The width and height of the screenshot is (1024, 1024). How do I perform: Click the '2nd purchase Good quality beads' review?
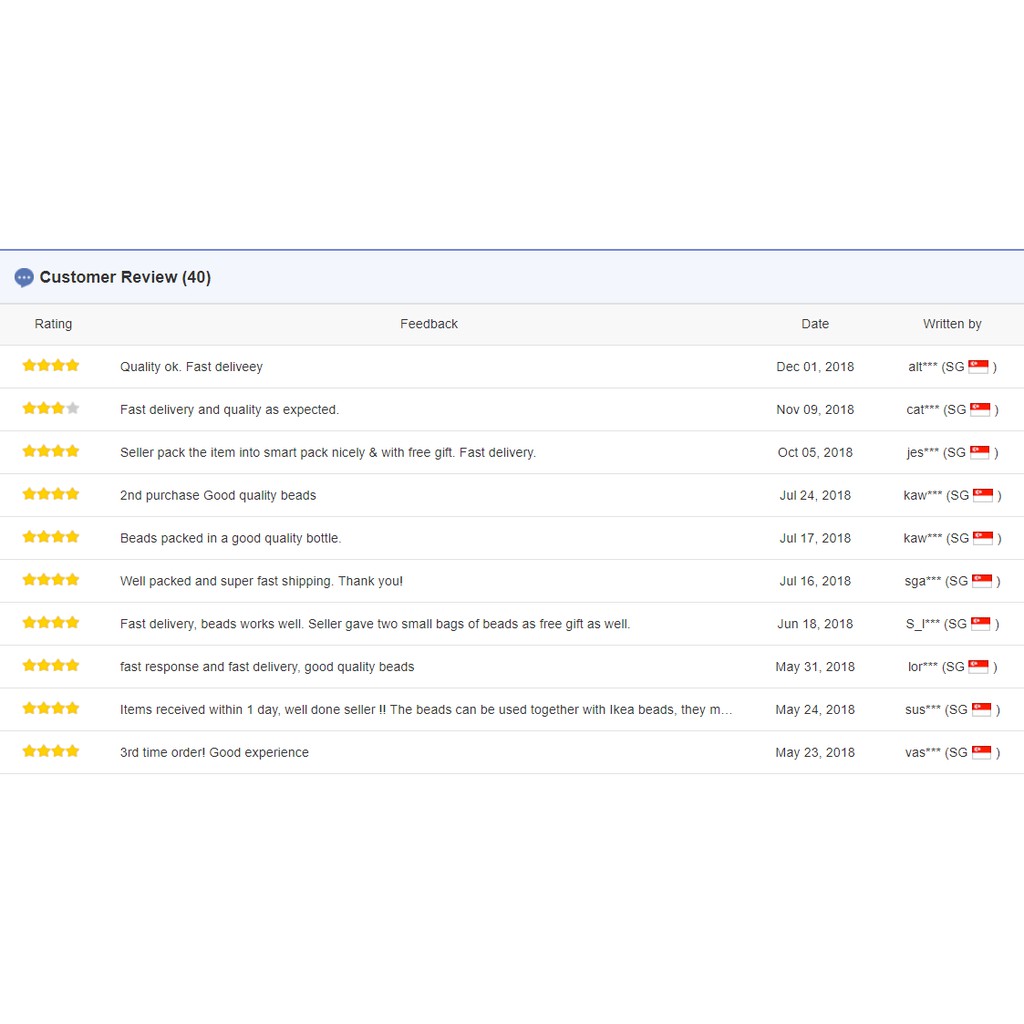[218, 495]
